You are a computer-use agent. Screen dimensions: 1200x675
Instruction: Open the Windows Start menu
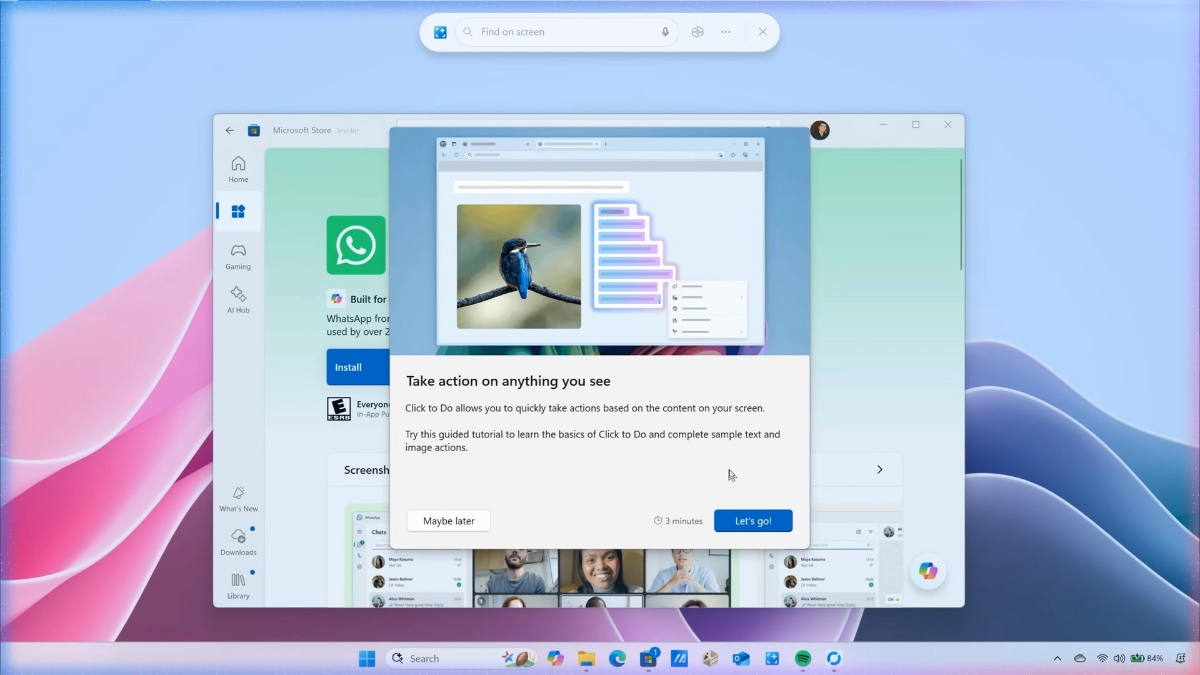[367, 658]
